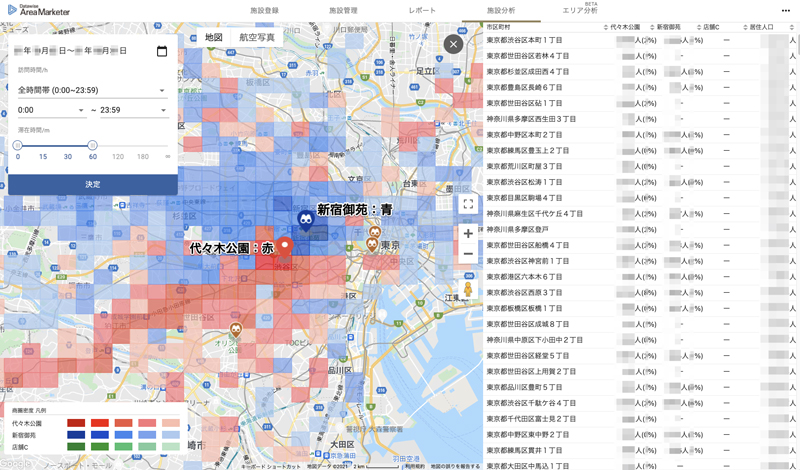This screenshot has height=470, width=800.
Task: Close the map overlay with X button
Action: pyautogui.click(x=453, y=44)
